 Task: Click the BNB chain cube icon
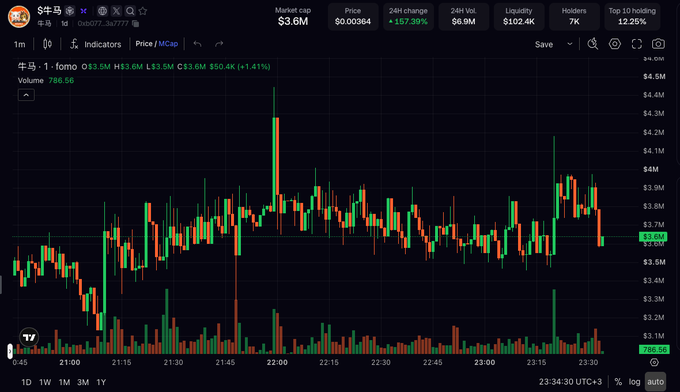(69, 11)
